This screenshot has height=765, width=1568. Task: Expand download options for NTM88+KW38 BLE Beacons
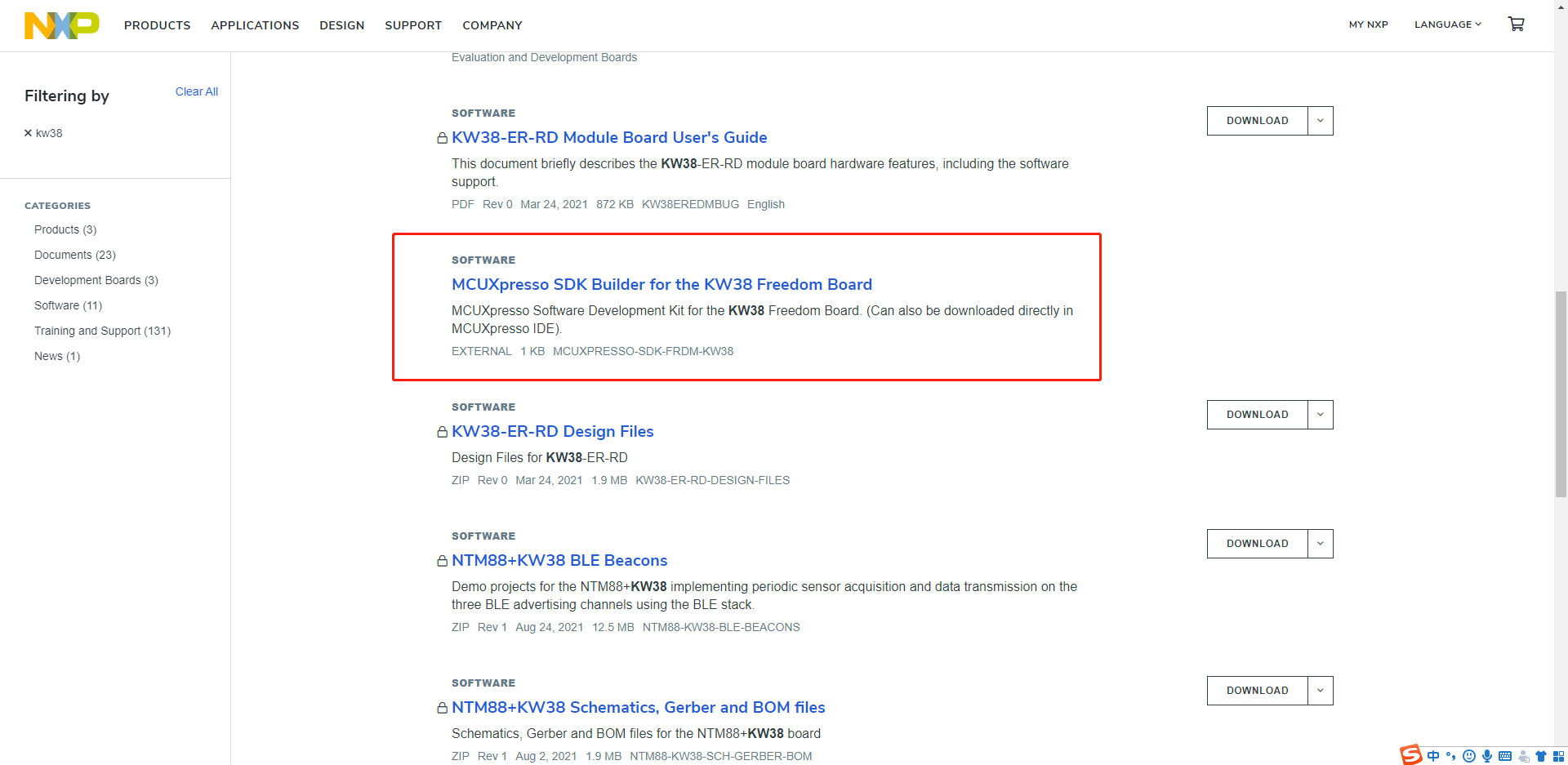[1321, 544]
